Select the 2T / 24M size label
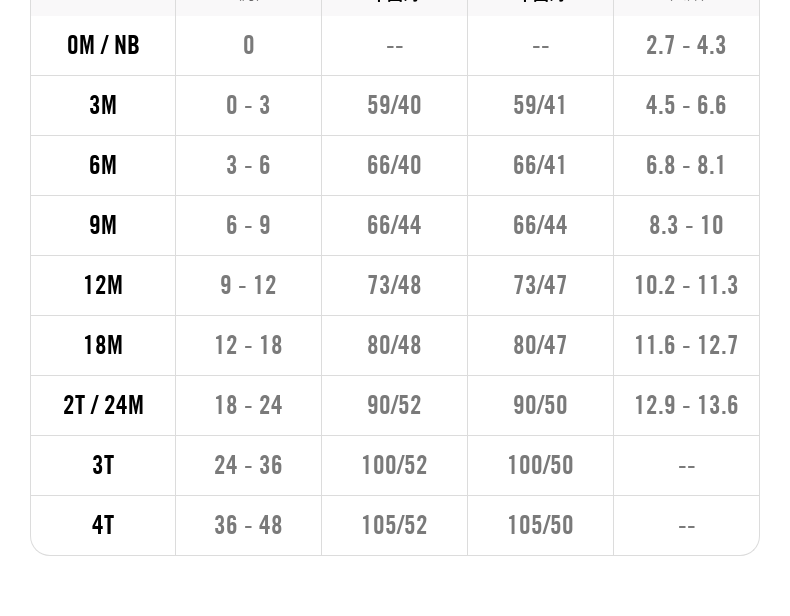The width and height of the screenshot is (790, 616). pos(103,405)
